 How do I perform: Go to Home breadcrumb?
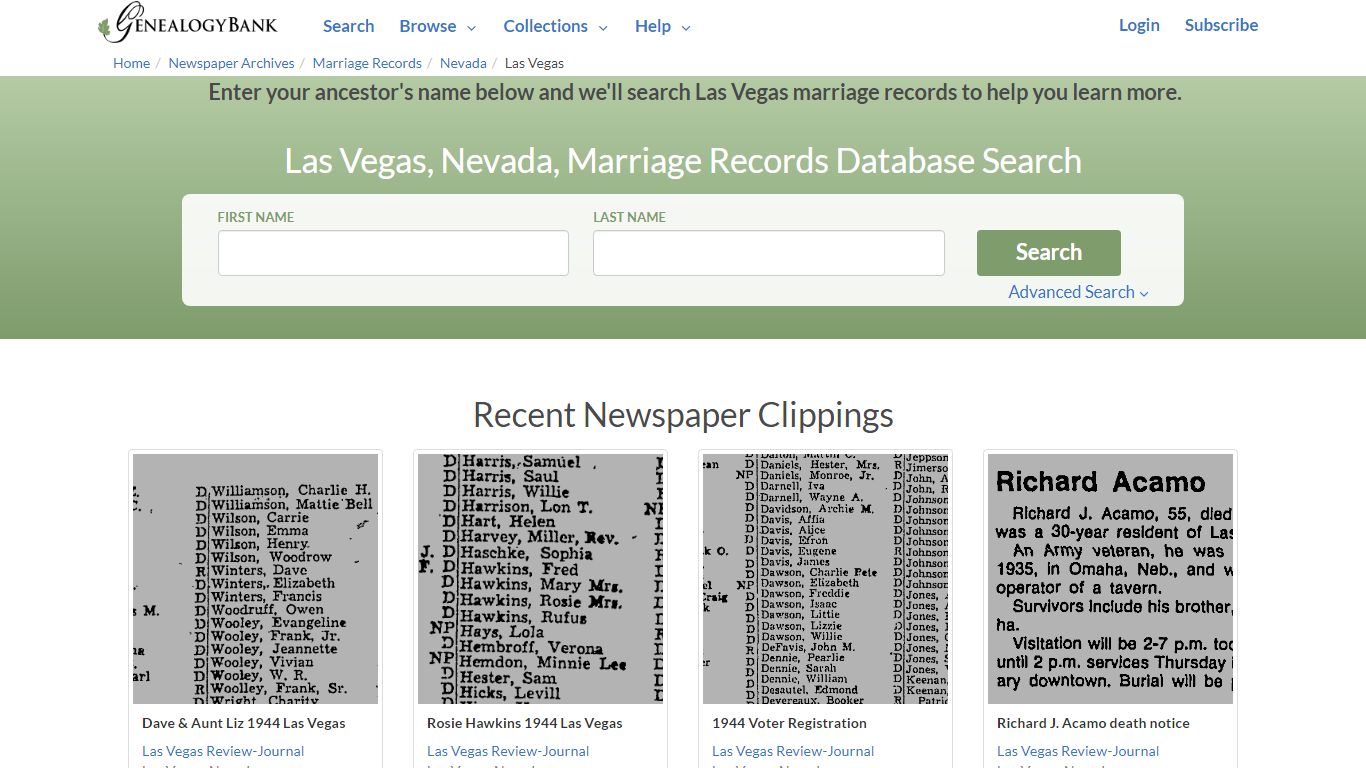point(131,63)
